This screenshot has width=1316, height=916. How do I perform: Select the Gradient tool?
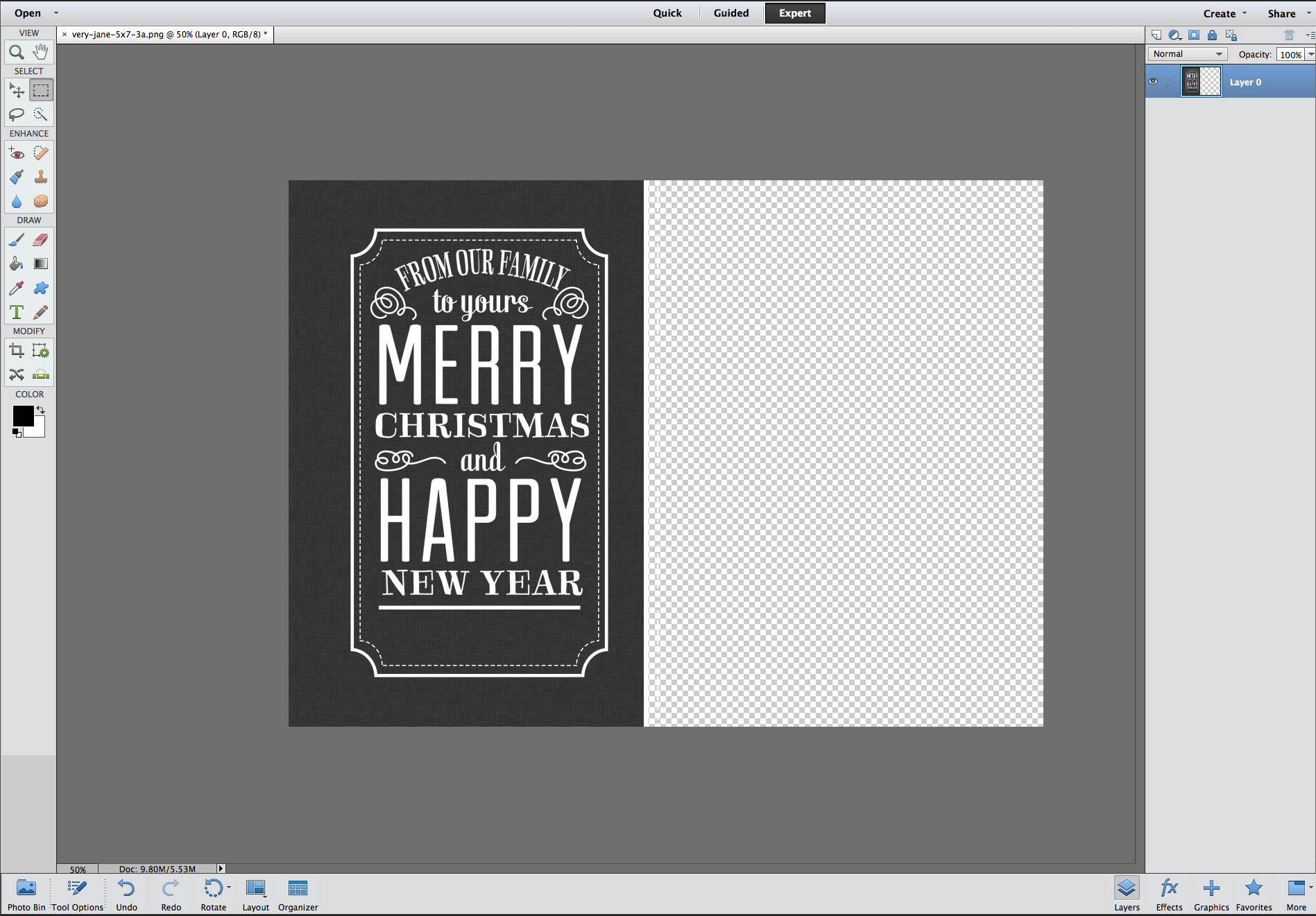[x=41, y=264]
